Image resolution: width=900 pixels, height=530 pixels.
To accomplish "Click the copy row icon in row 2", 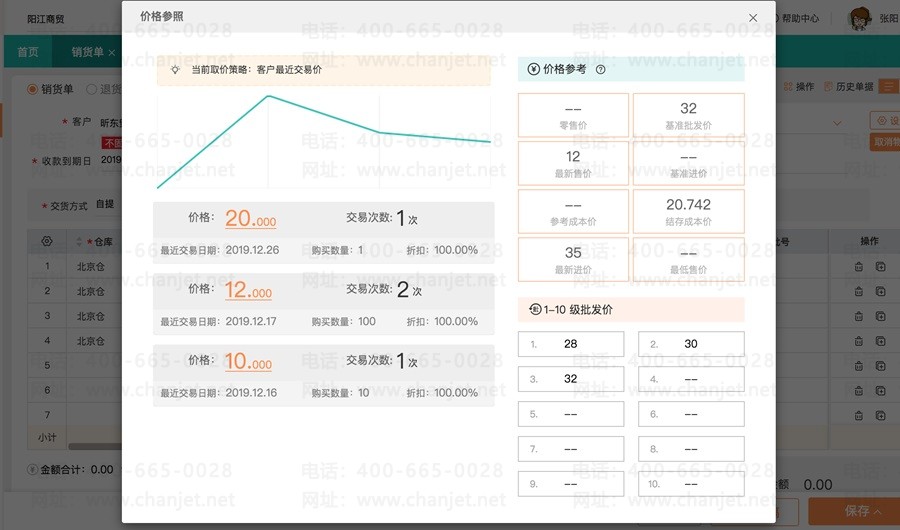I will point(881,291).
